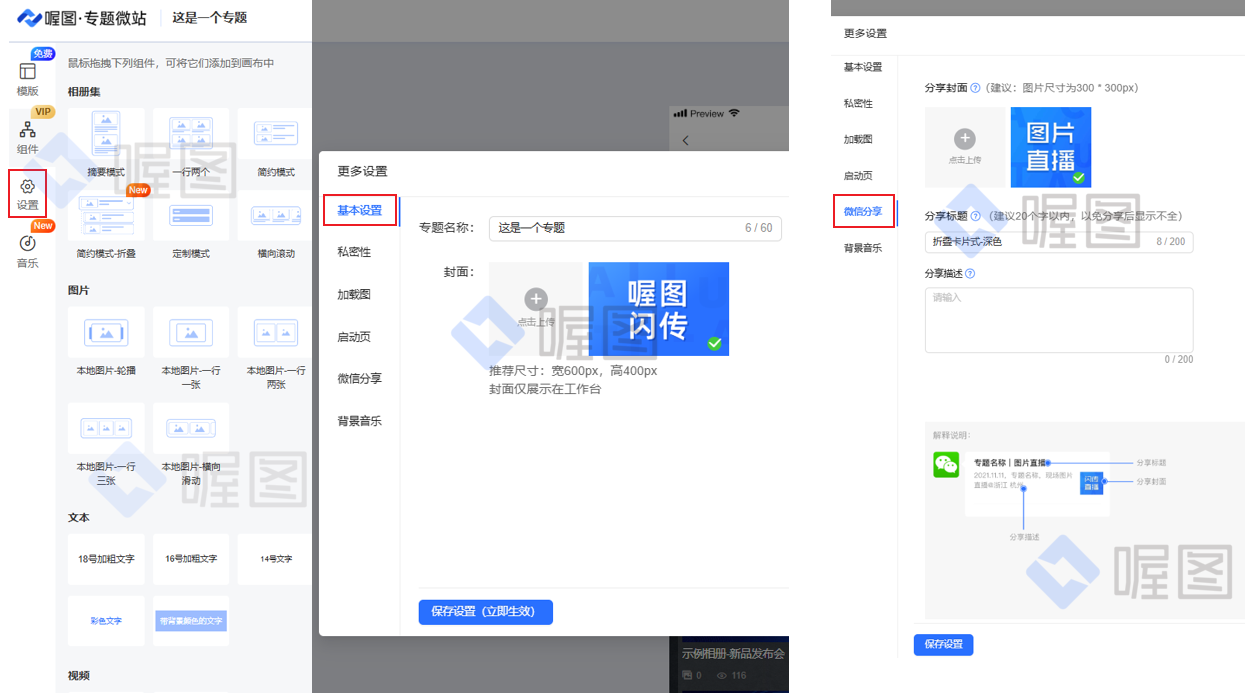Focus the 分享描述 textarea
Image resolution: width=1254 pixels, height=693 pixels.
coord(1059,320)
